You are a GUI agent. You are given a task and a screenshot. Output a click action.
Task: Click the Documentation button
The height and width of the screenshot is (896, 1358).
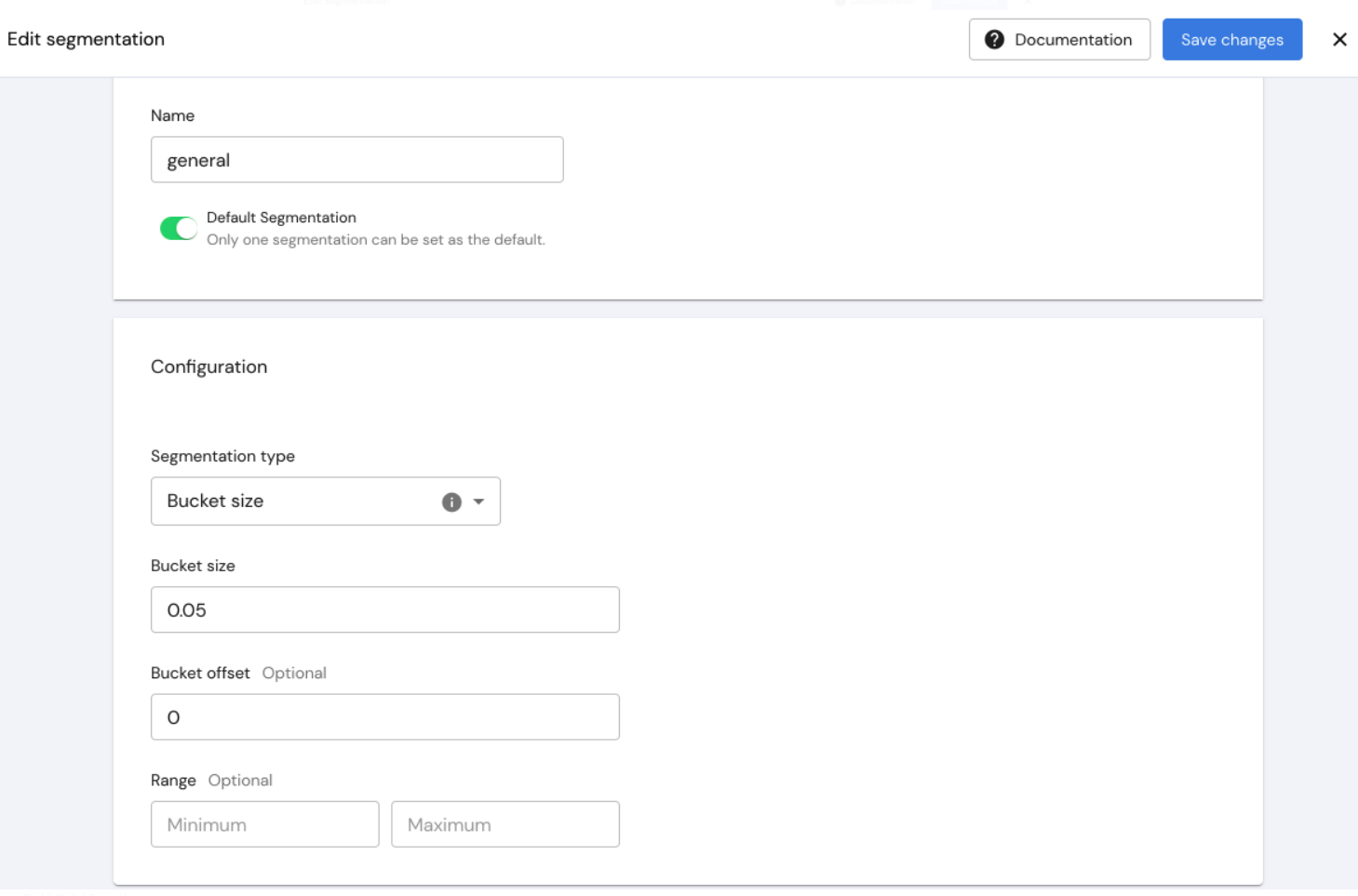point(1059,40)
